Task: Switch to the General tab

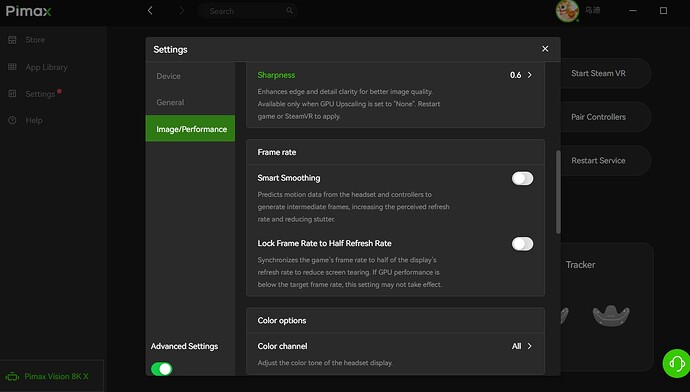Action: pos(190,103)
